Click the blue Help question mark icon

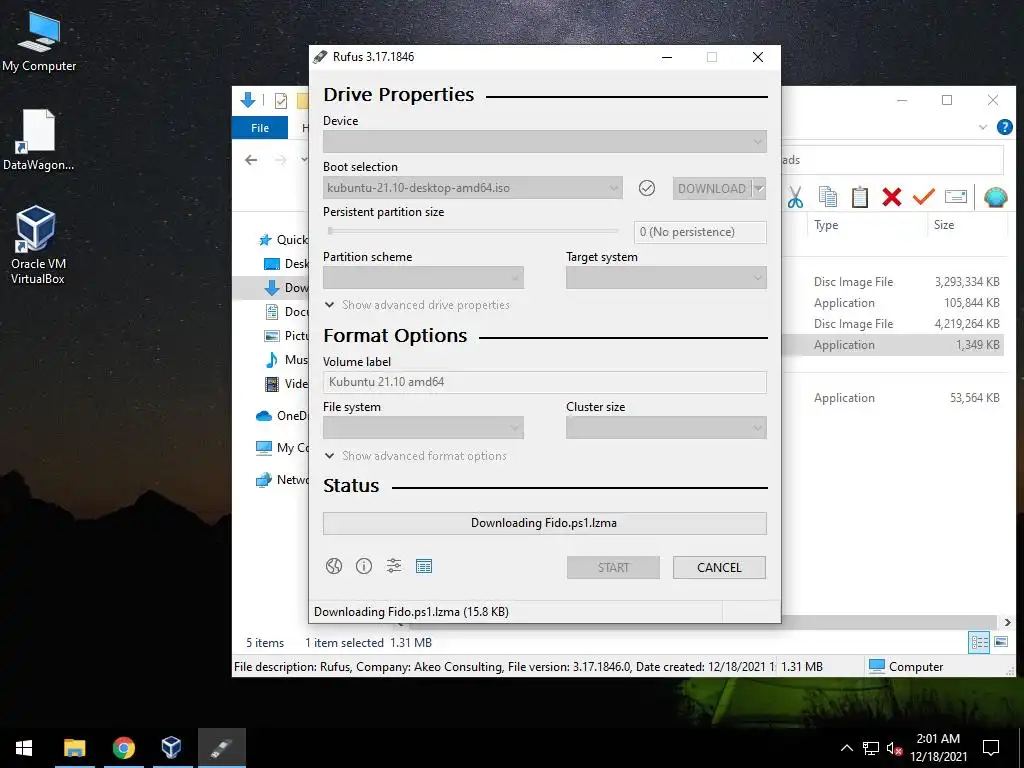tap(1004, 127)
